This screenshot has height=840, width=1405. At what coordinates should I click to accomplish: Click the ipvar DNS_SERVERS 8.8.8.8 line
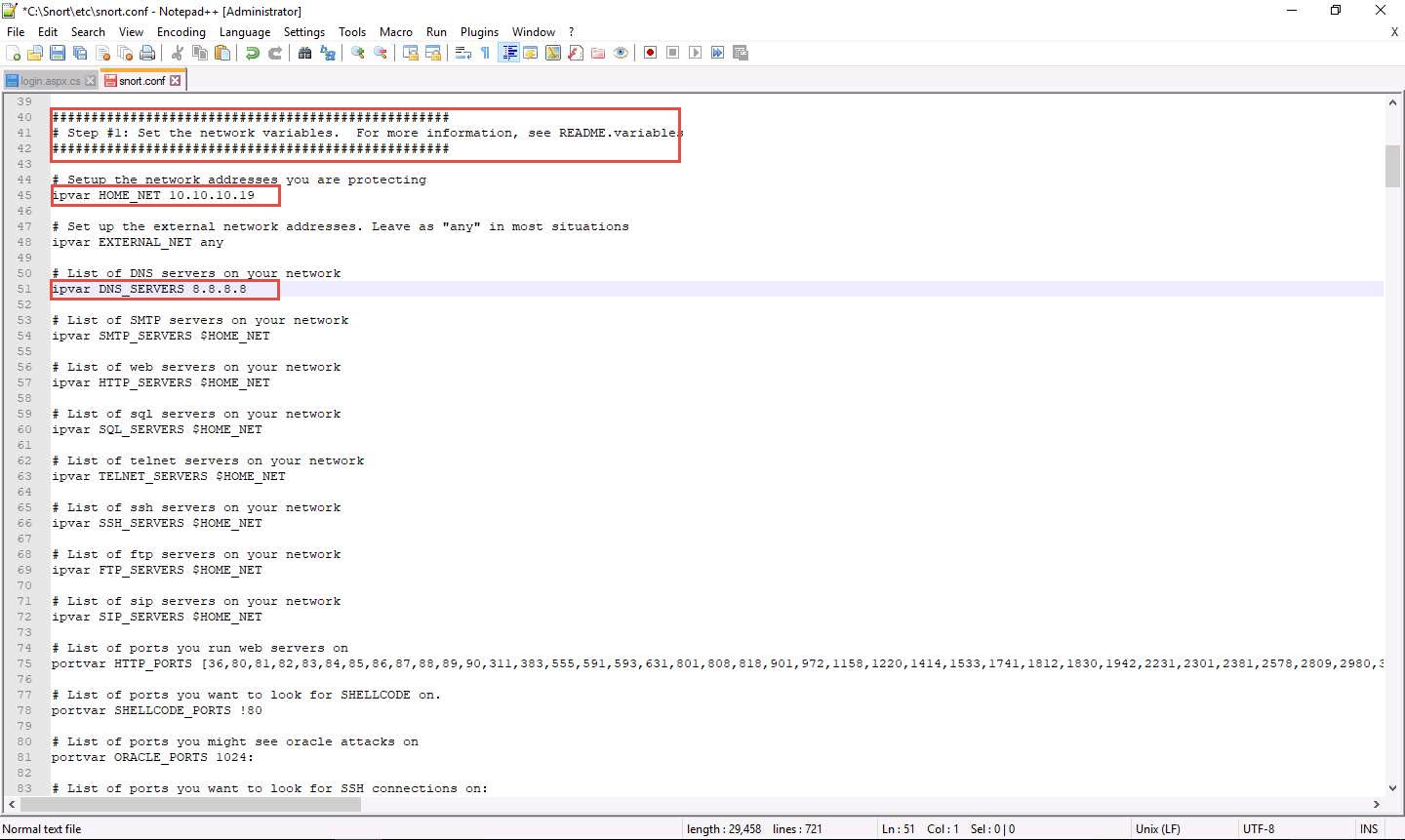point(149,289)
